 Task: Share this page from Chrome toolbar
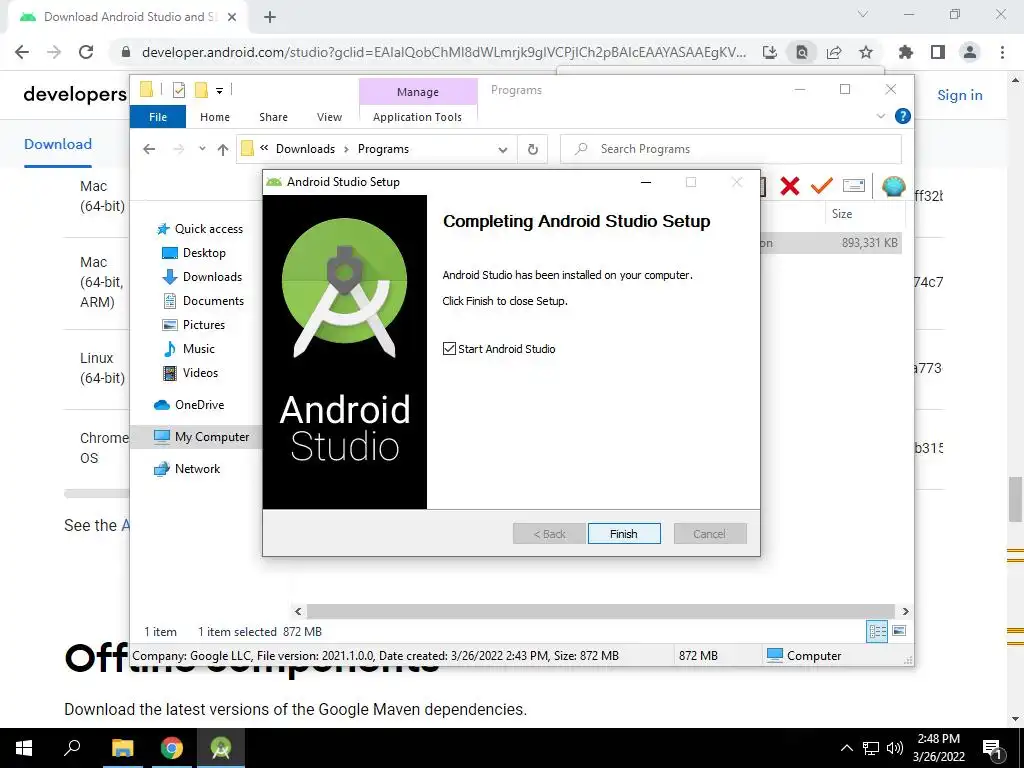point(834,52)
